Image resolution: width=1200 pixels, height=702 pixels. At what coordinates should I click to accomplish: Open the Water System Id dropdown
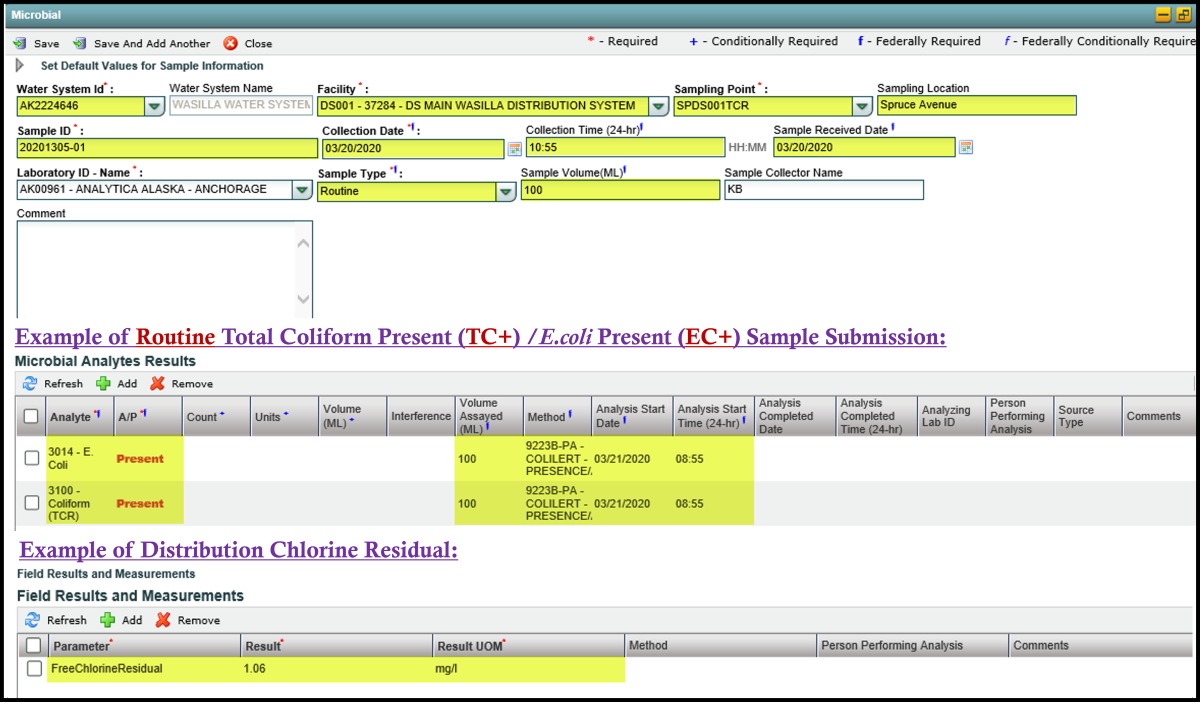click(x=155, y=106)
